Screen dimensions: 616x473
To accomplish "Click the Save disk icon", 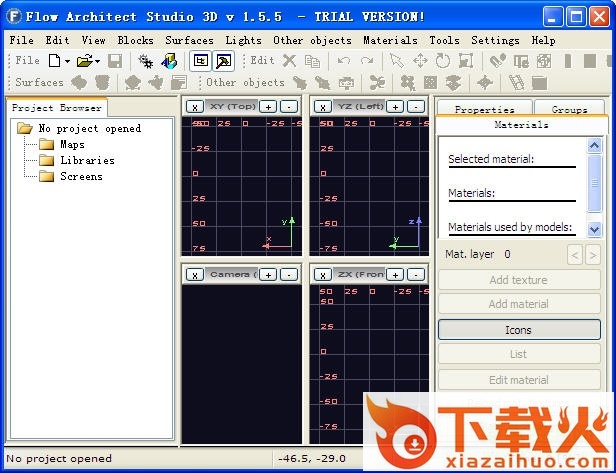I will point(115,61).
